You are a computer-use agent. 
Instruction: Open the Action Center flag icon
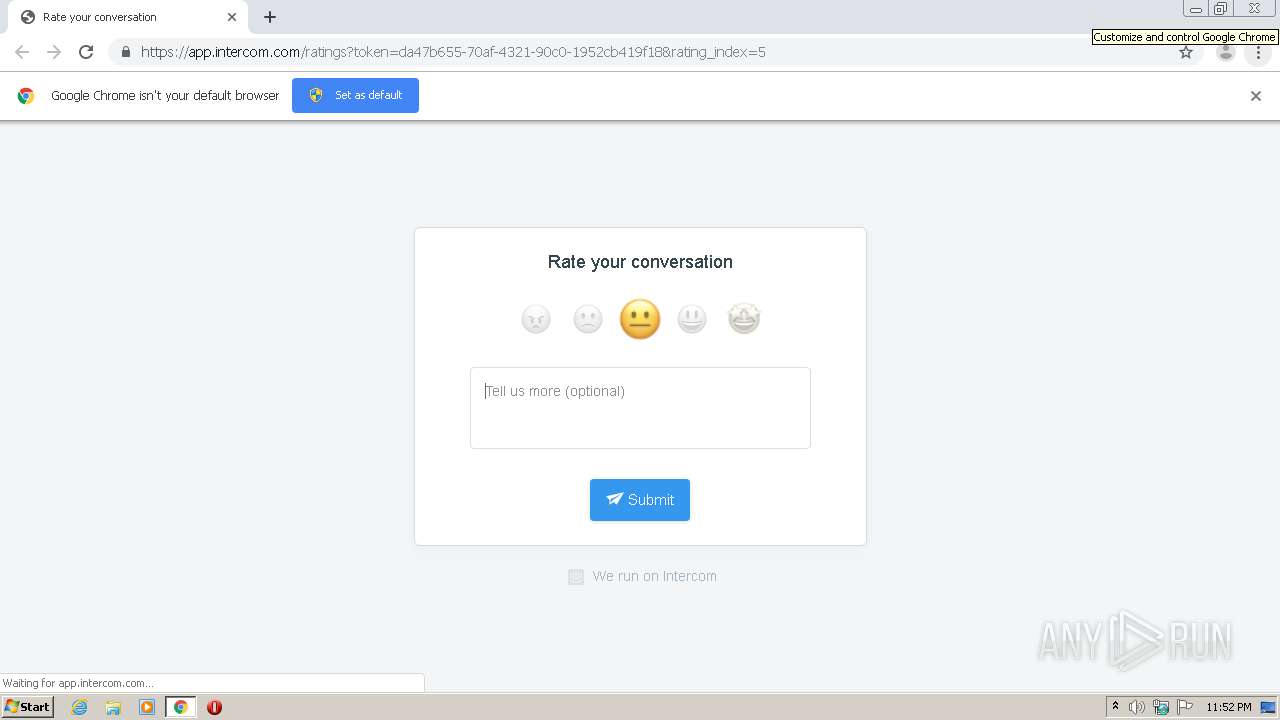click(x=1185, y=707)
